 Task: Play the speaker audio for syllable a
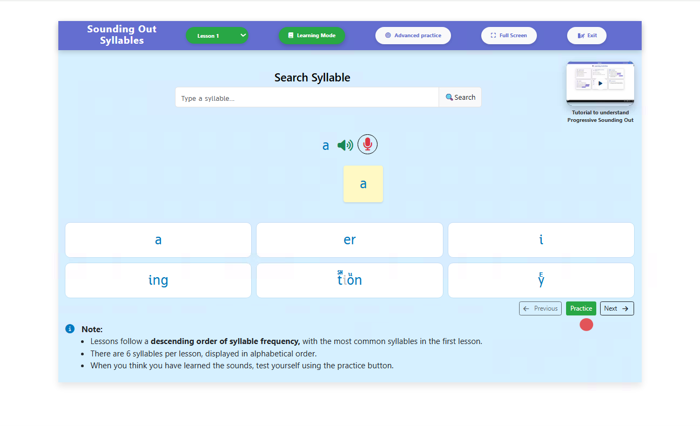click(x=345, y=145)
